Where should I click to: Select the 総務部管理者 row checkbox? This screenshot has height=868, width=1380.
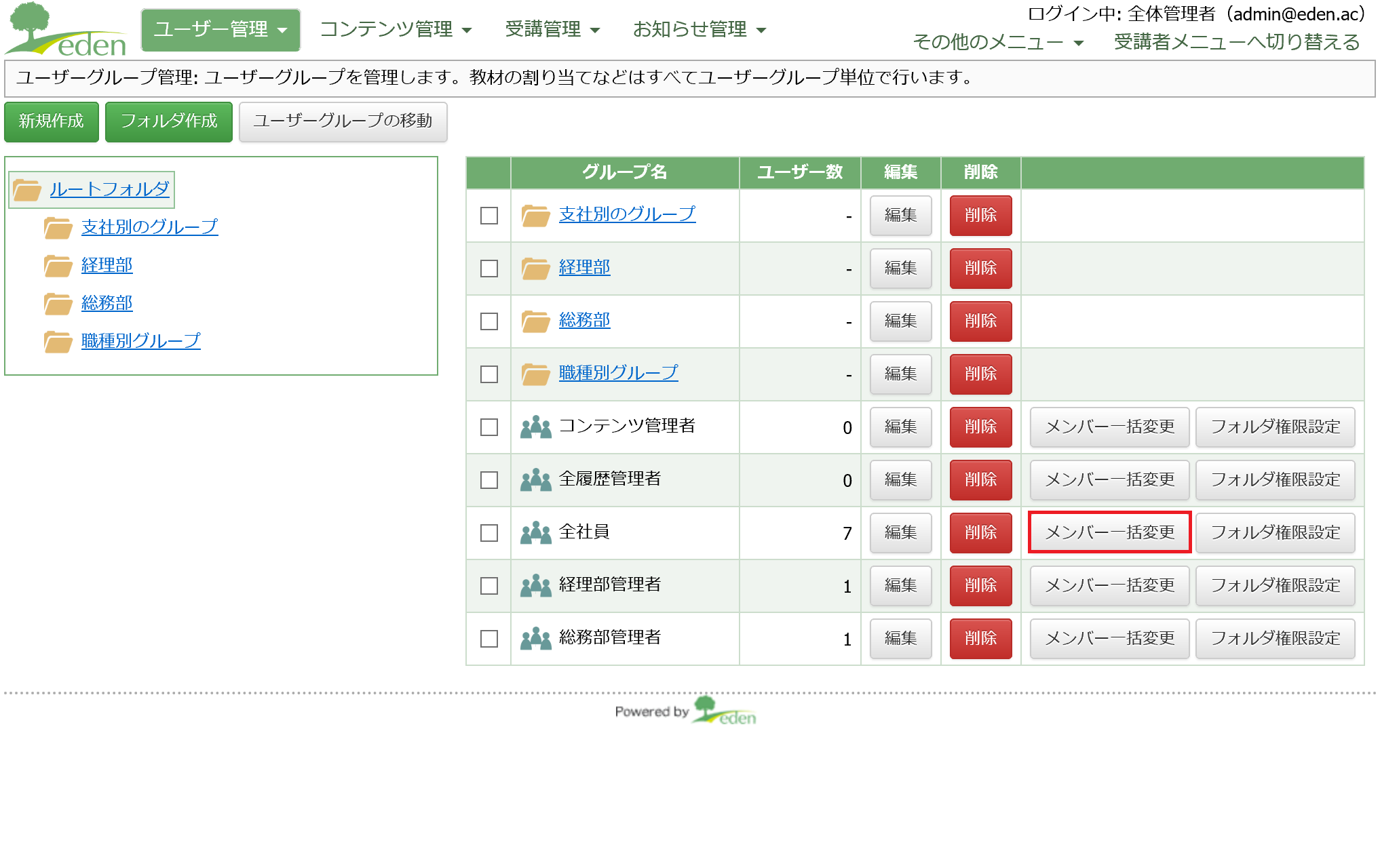[x=488, y=639]
